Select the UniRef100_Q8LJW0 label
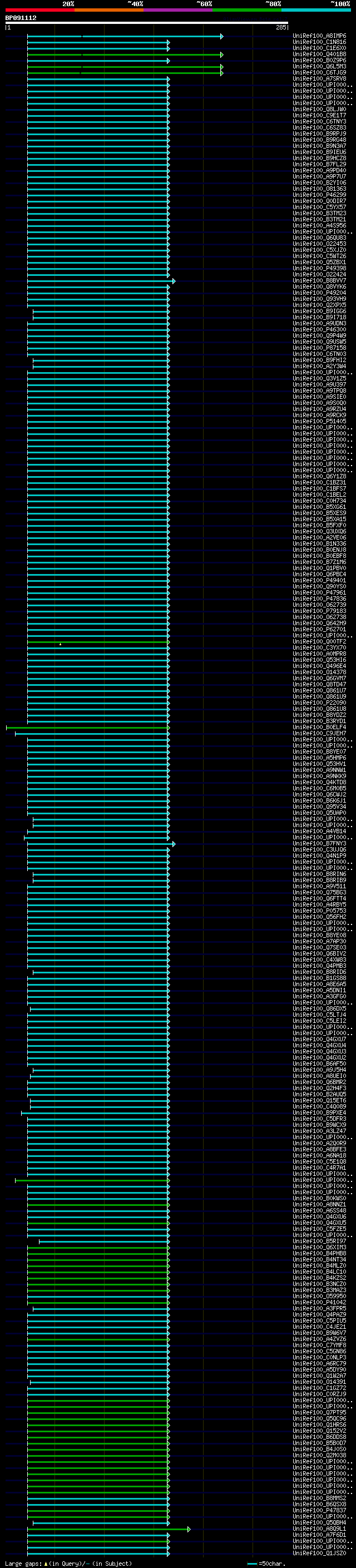 pos(319,109)
